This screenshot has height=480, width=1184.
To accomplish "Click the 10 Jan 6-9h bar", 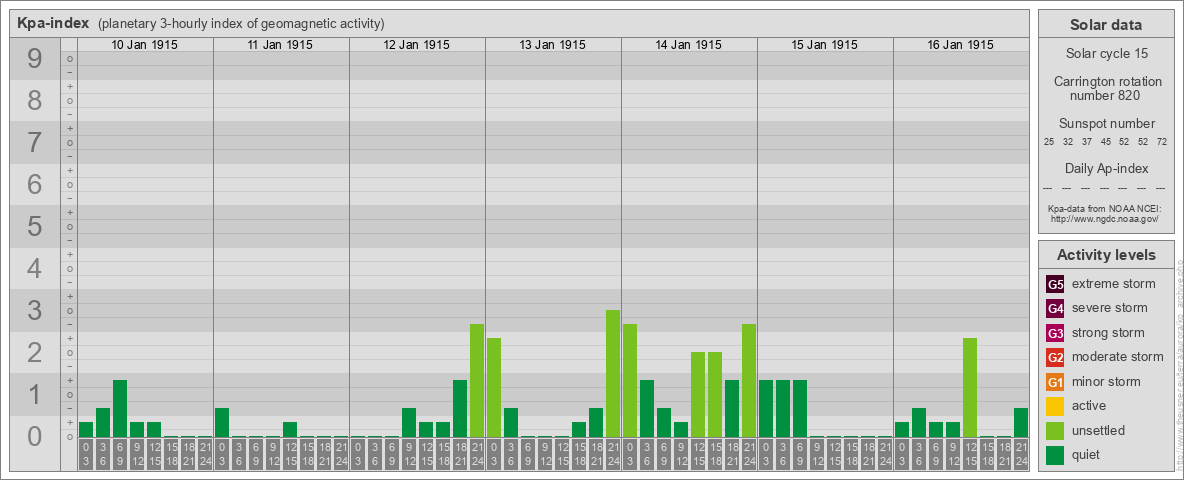I will coord(120,408).
